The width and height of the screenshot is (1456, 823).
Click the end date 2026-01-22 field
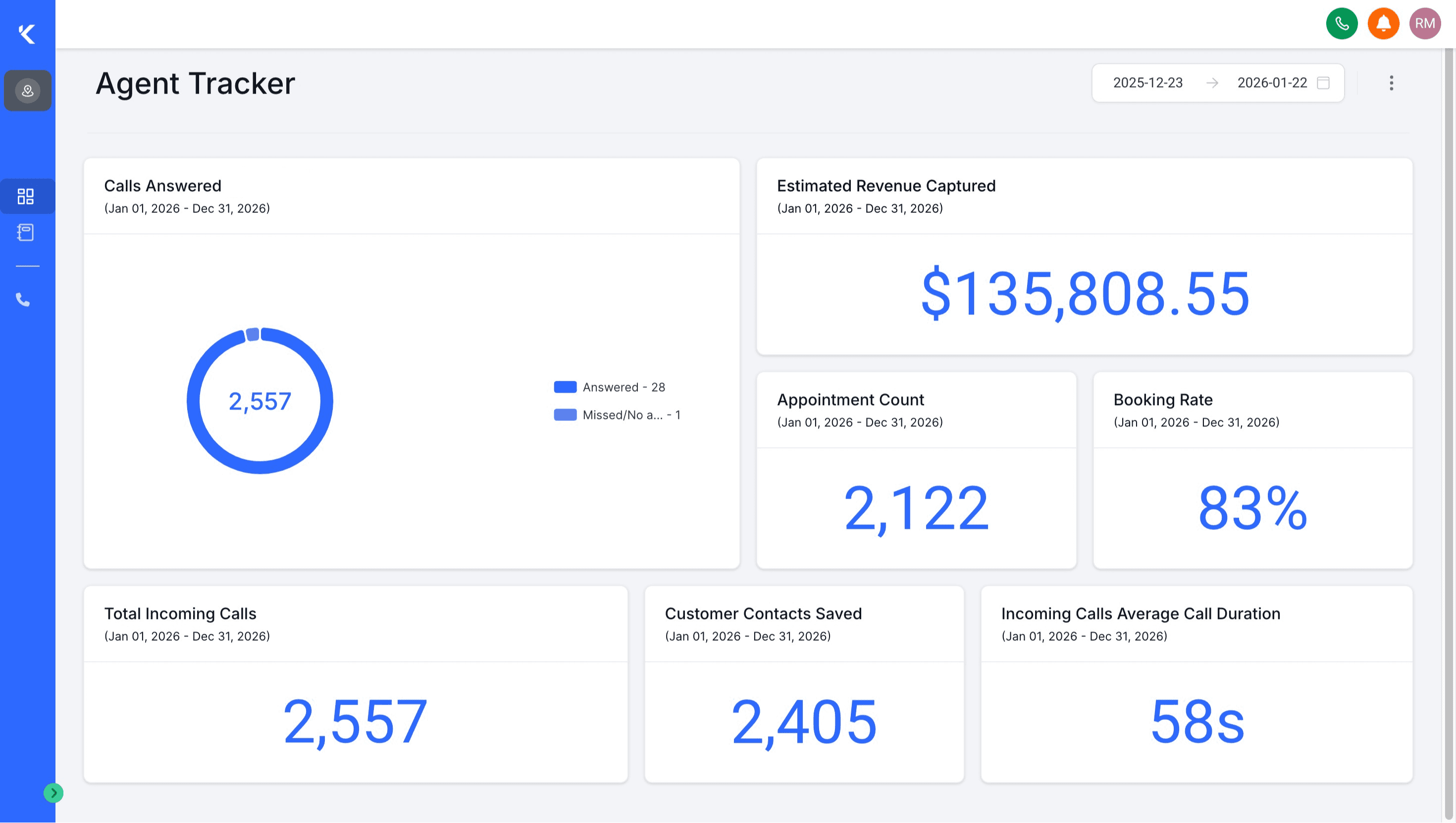click(x=1272, y=83)
